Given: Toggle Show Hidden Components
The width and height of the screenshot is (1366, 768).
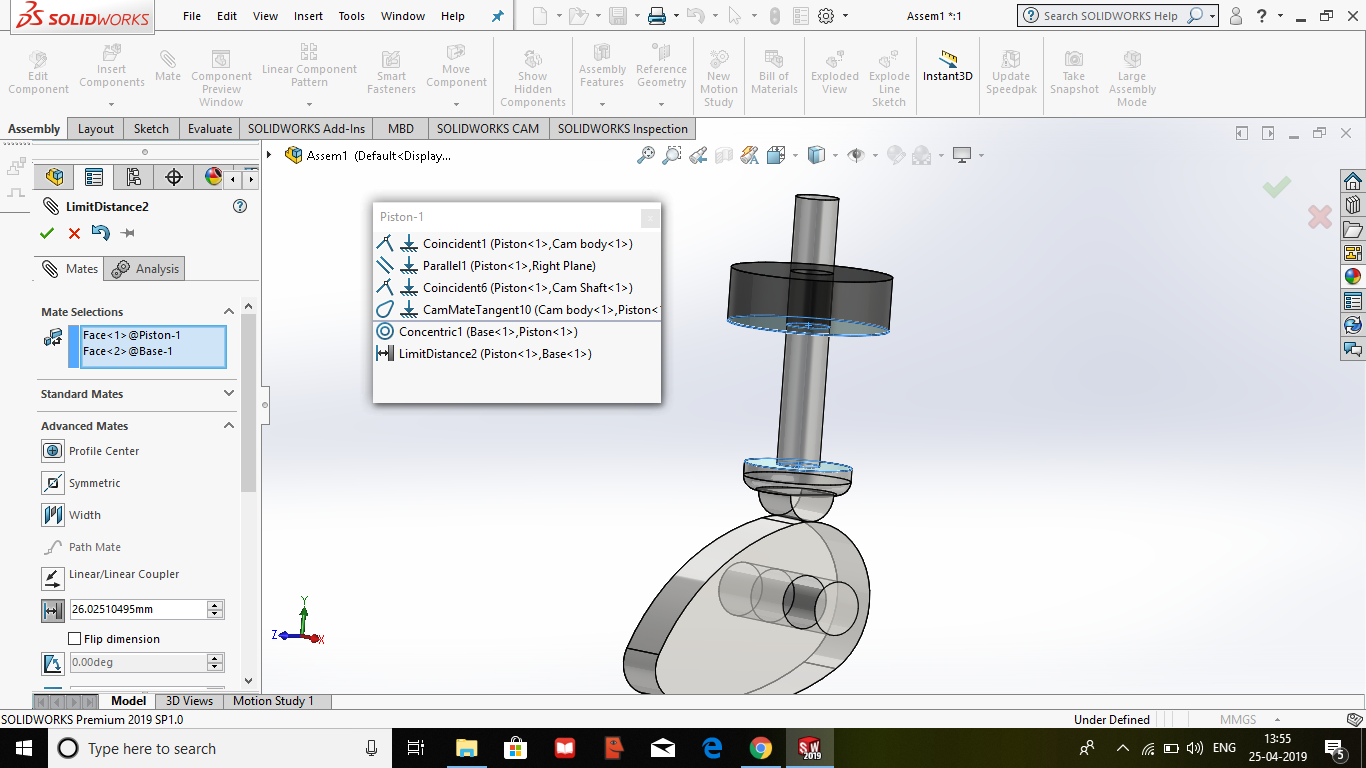Looking at the screenshot, I should [x=533, y=70].
